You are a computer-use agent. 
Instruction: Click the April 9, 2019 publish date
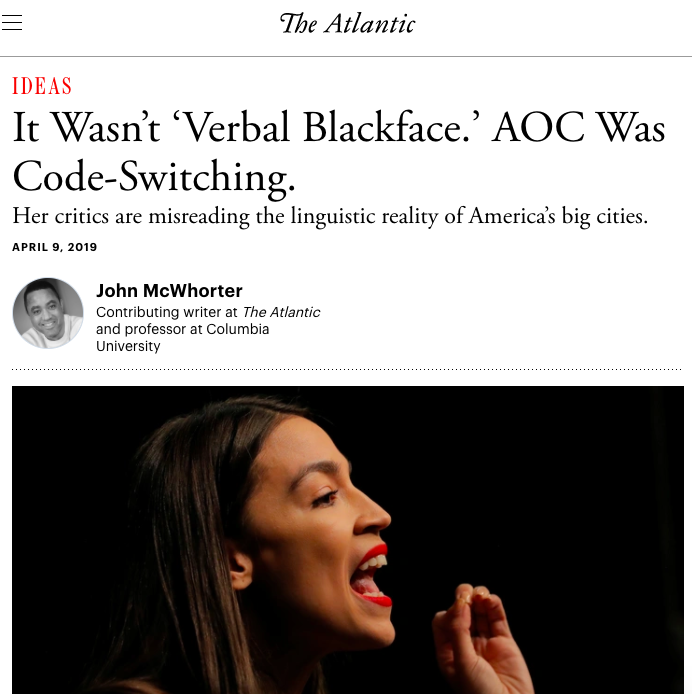pyautogui.click(x=54, y=247)
